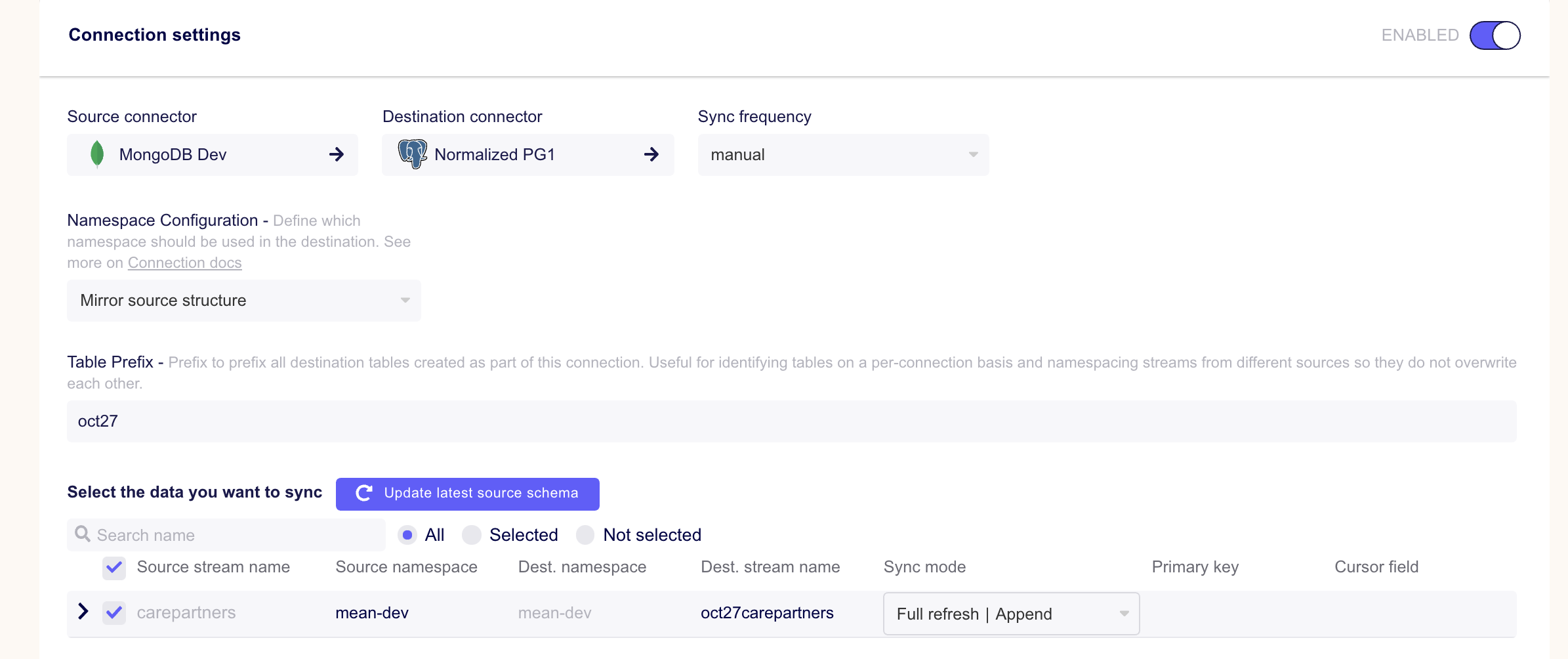Click the MongoDB leaf logo icon
1568x659 pixels.
click(x=97, y=155)
